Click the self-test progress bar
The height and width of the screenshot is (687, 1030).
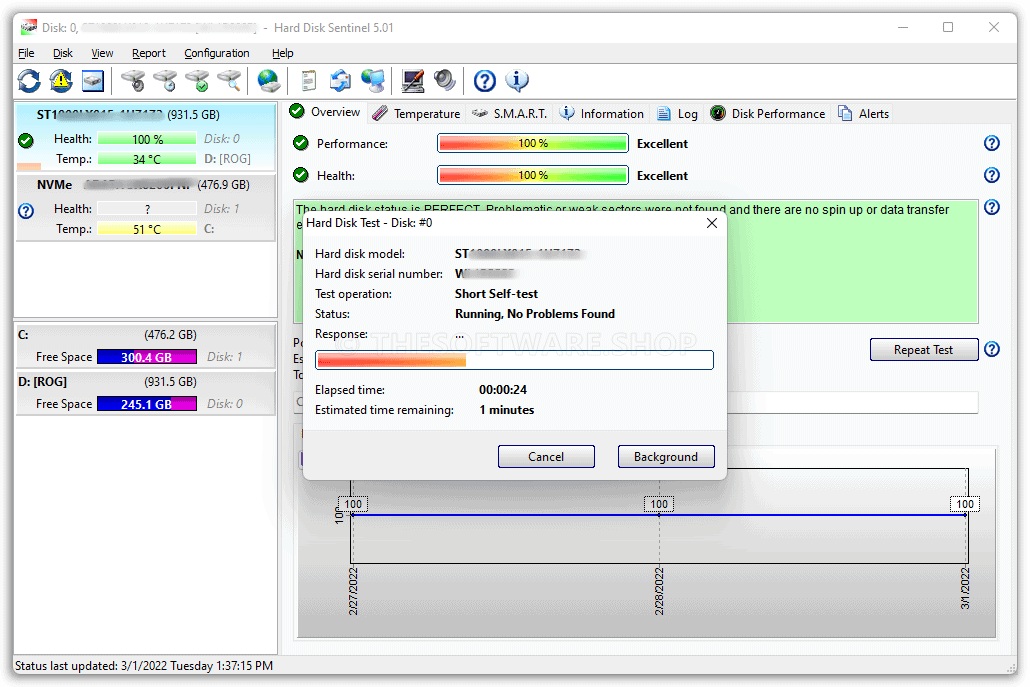514,360
